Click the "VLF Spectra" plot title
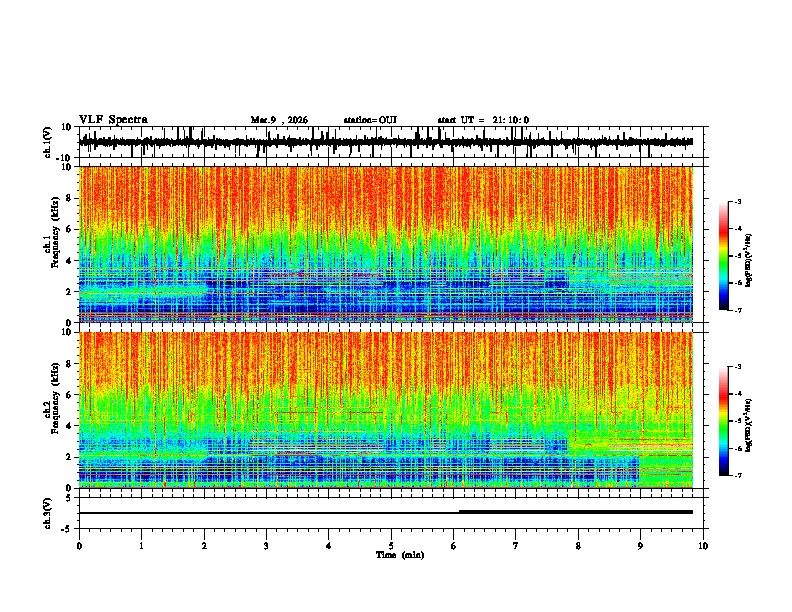Screen dimensions: 792x612 tap(113, 120)
